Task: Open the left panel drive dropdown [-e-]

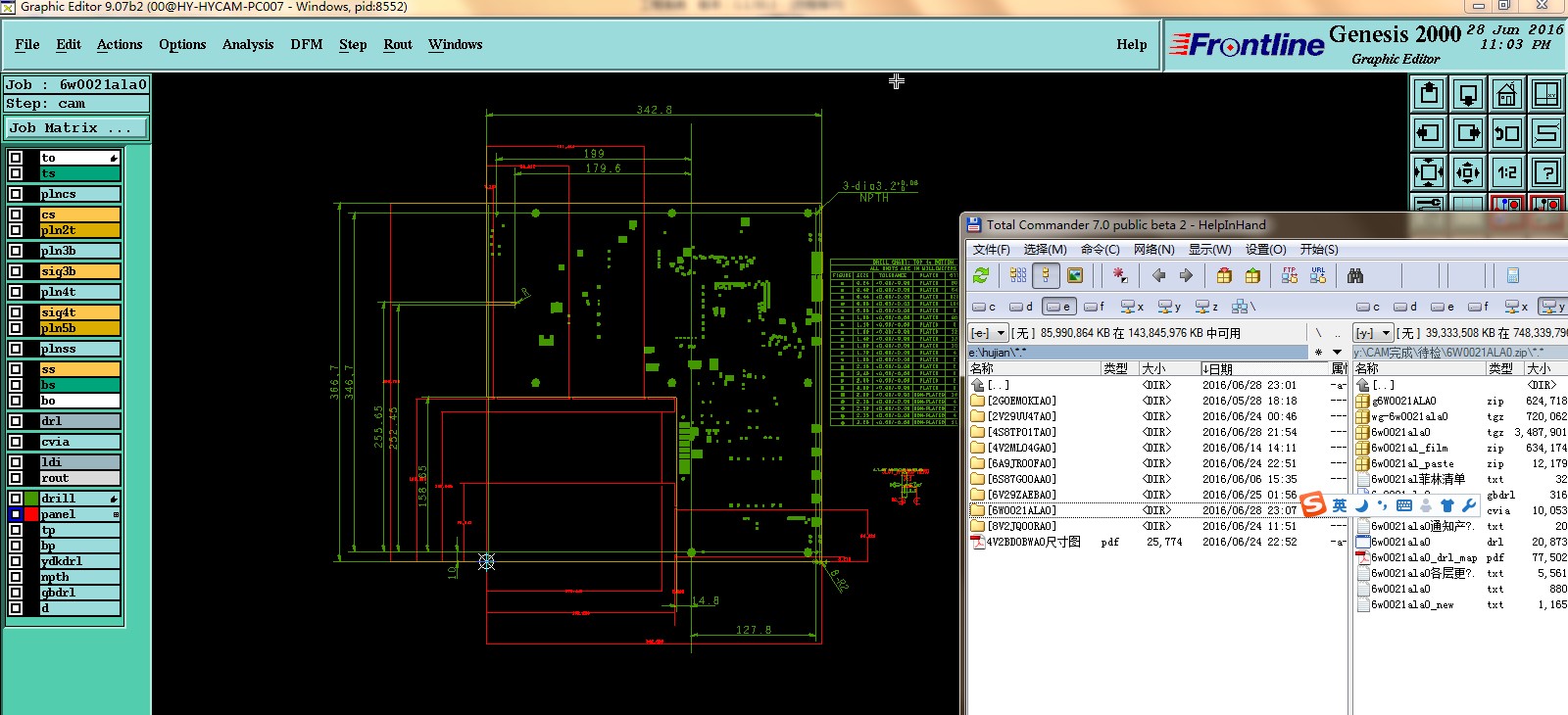Action: tap(988, 333)
